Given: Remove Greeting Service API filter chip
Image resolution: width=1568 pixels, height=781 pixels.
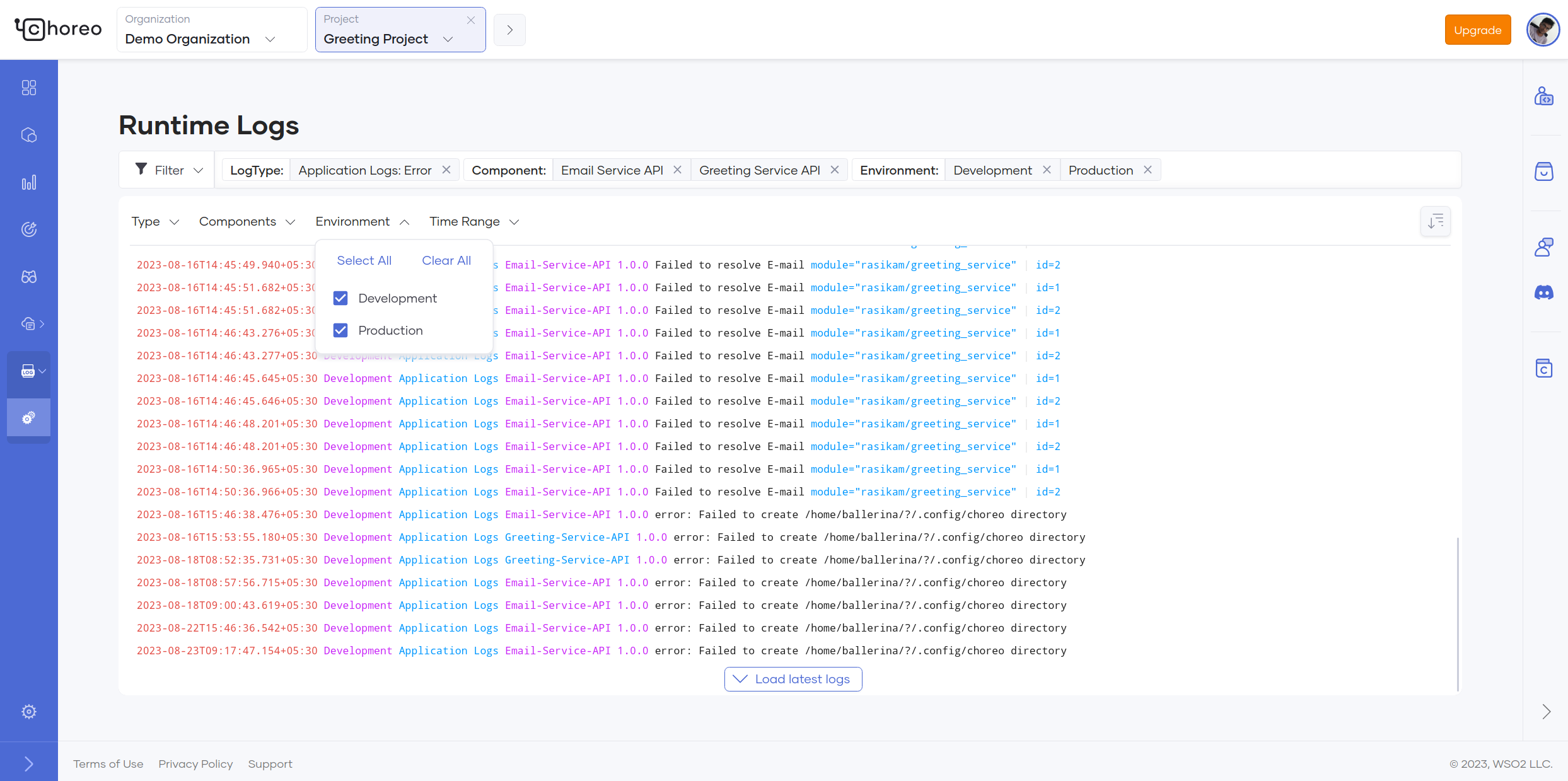Looking at the screenshot, I should pyautogui.click(x=835, y=170).
